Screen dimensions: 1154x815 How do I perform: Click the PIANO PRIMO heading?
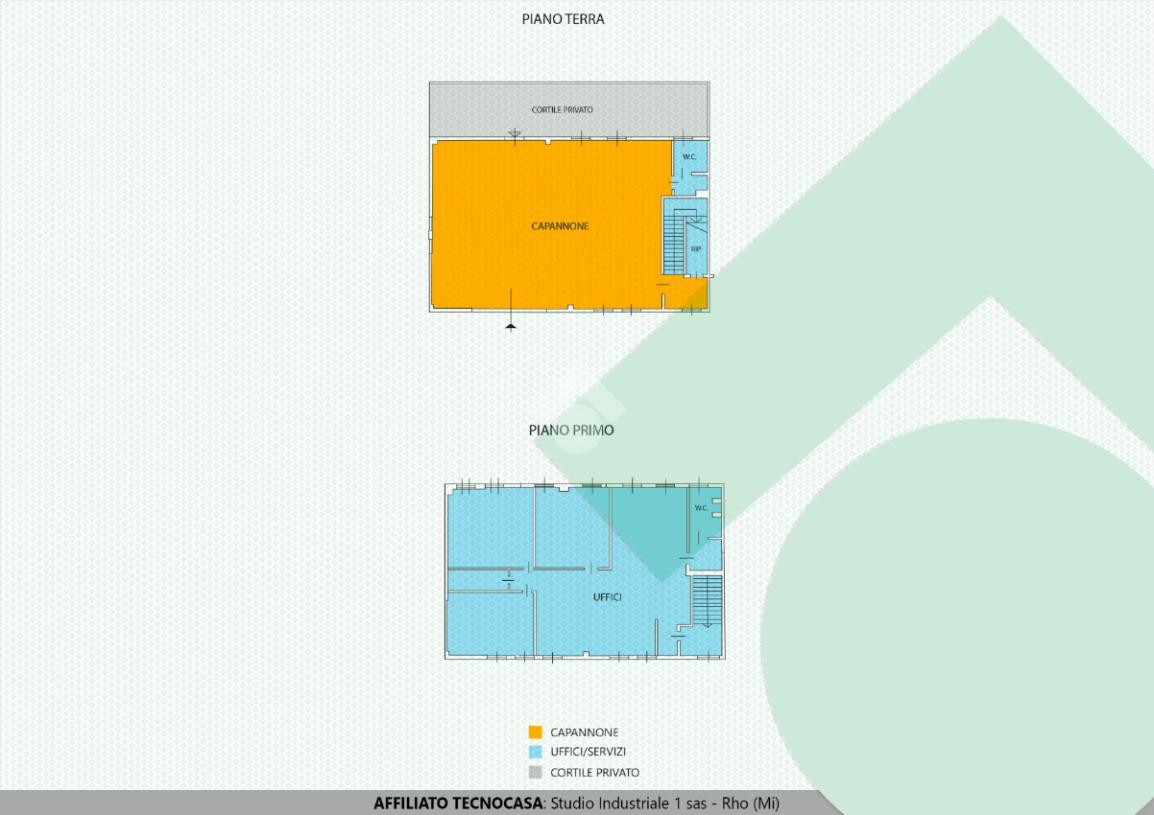[x=571, y=430]
